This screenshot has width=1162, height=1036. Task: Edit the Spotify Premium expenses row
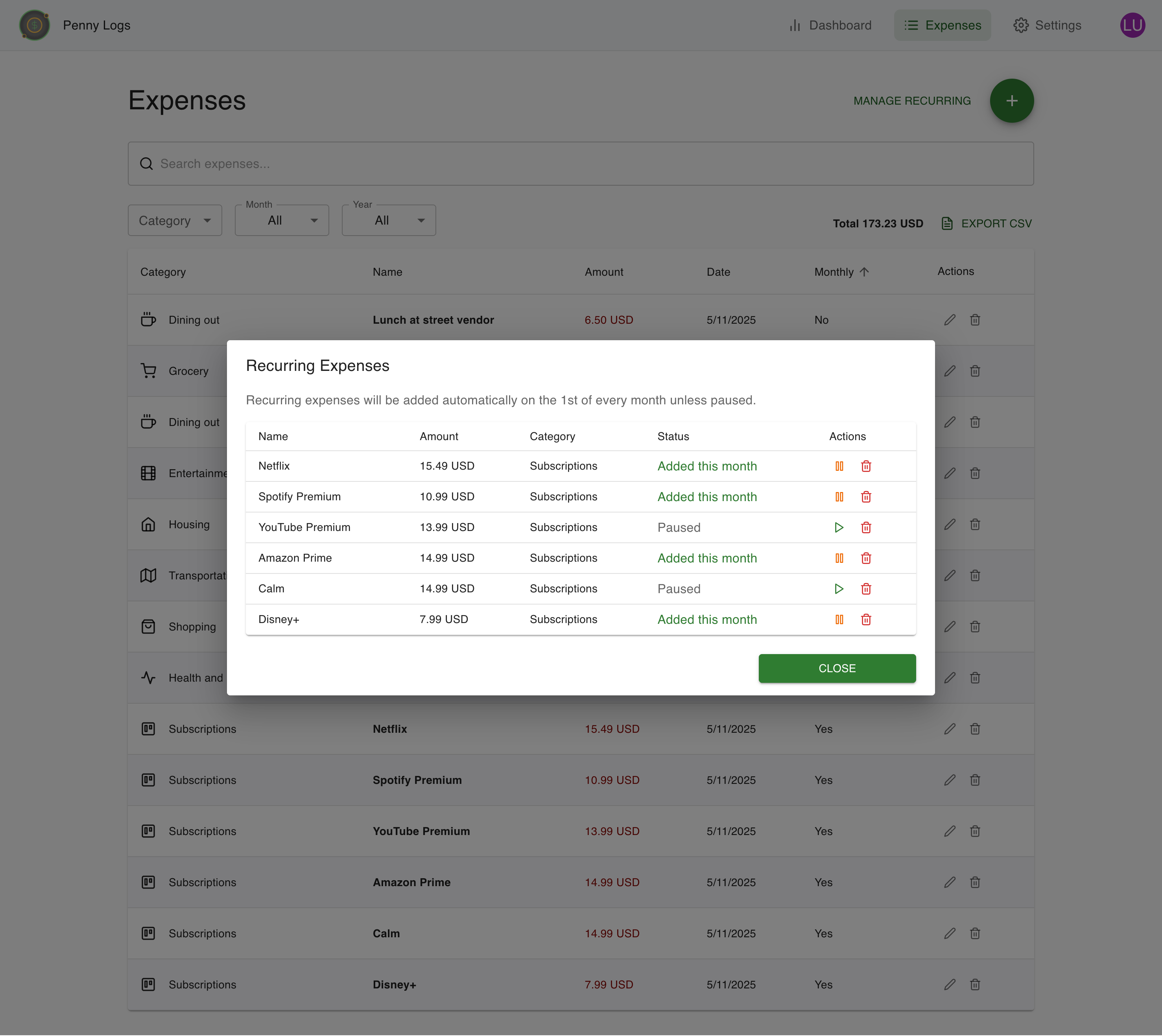(x=950, y=780)
